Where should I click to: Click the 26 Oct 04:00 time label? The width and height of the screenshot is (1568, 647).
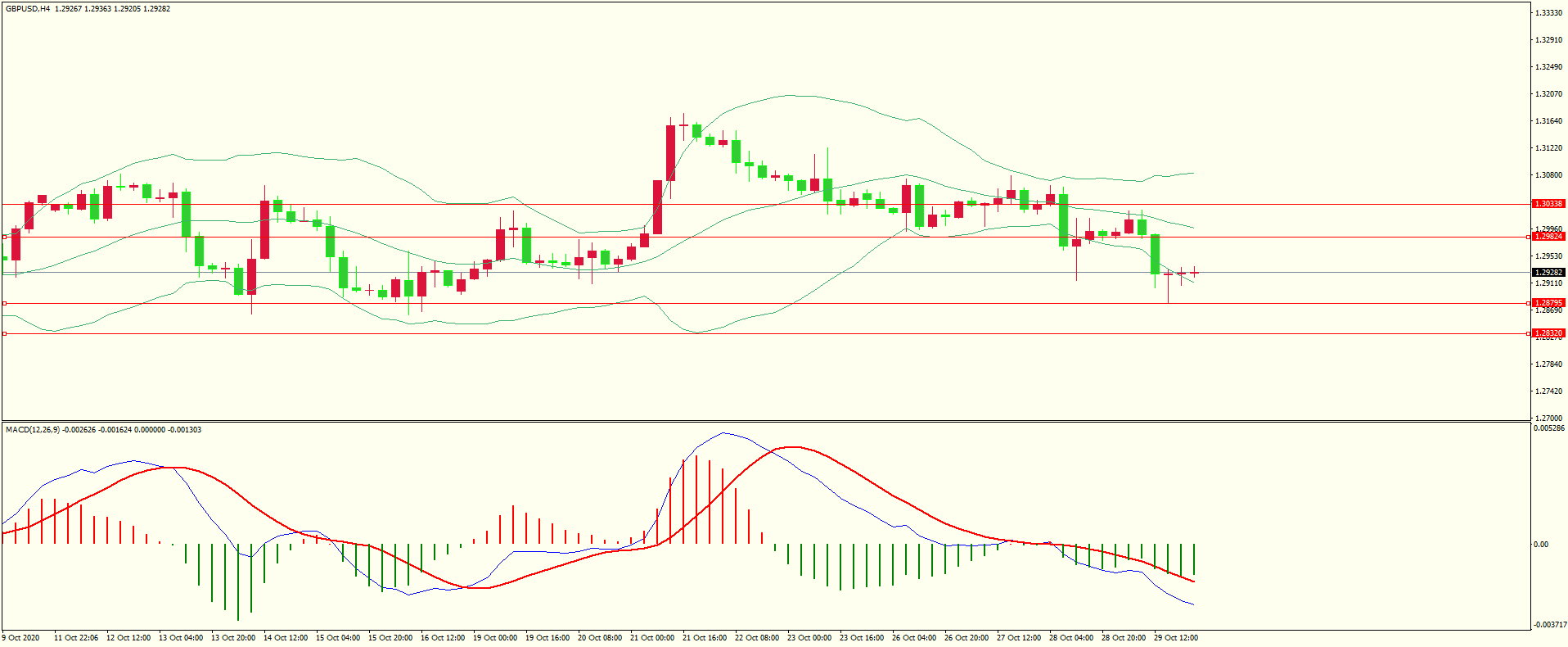[x=914, y=638]
